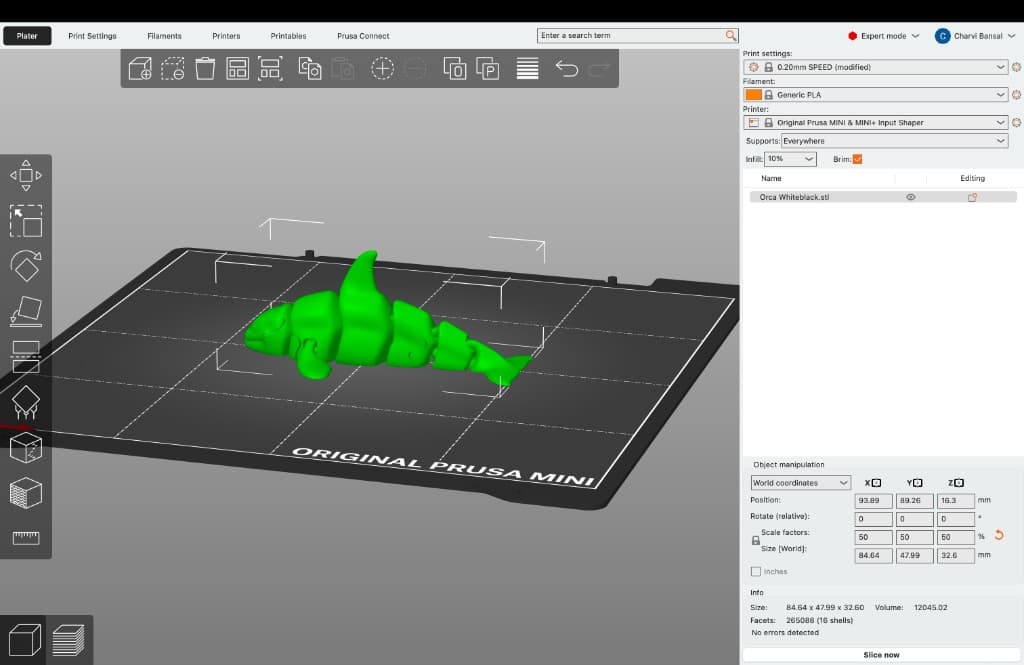Click the Add instance plus circle icon
Viewport: 1024px width, 665px height.
click(x=382, y=69)
